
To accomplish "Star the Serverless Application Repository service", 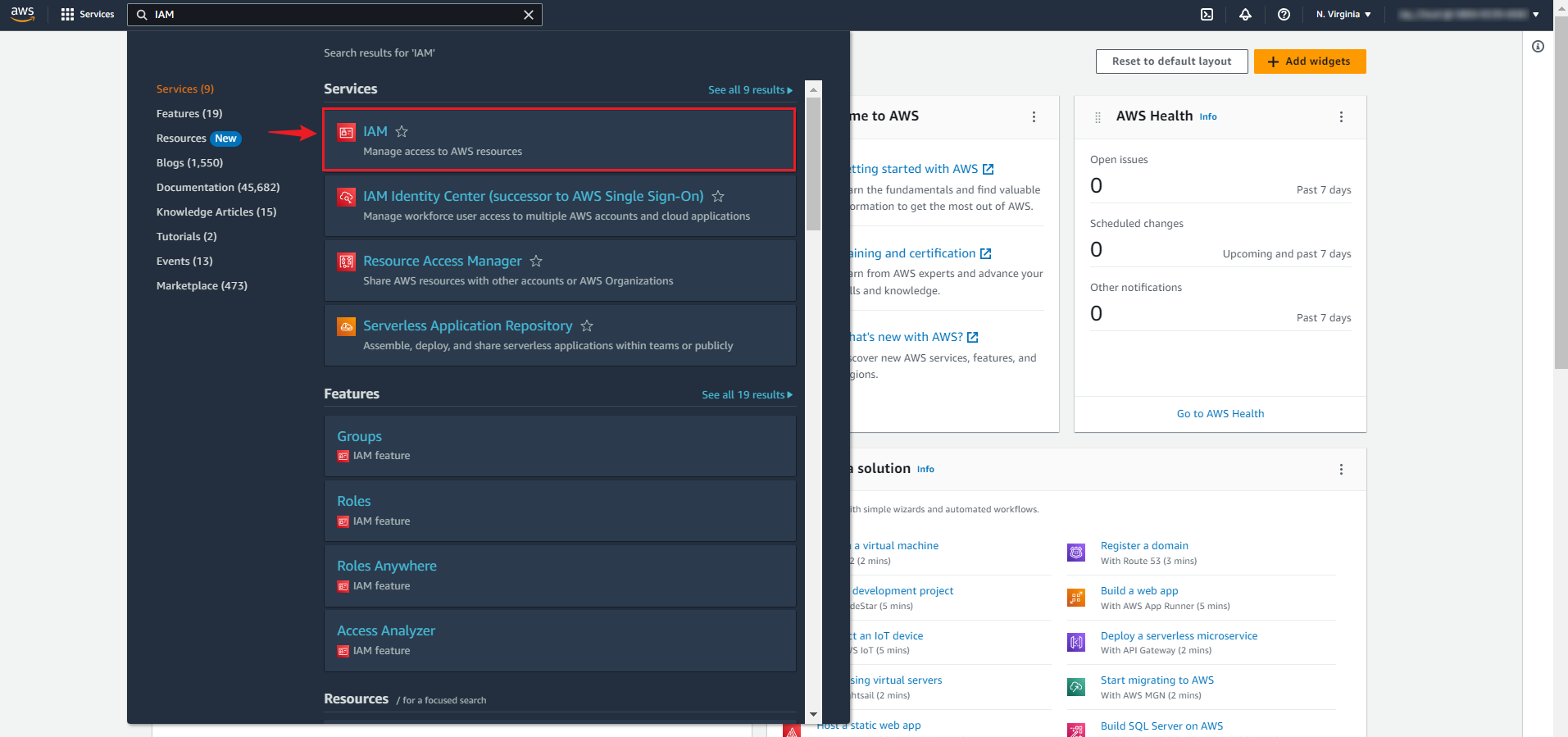I will pyautogui.click(x=587, y=325).
